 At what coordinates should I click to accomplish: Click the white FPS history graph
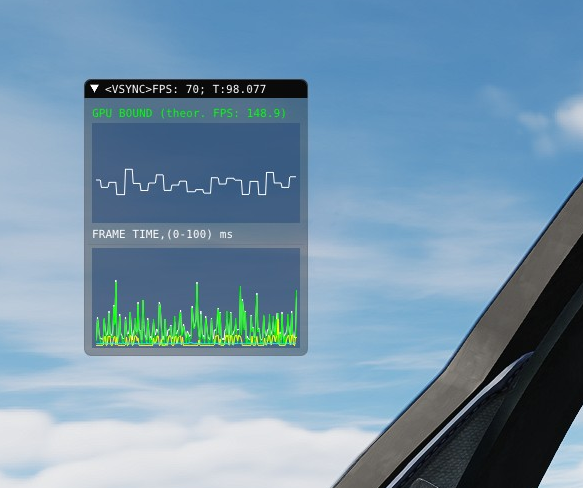196,173
